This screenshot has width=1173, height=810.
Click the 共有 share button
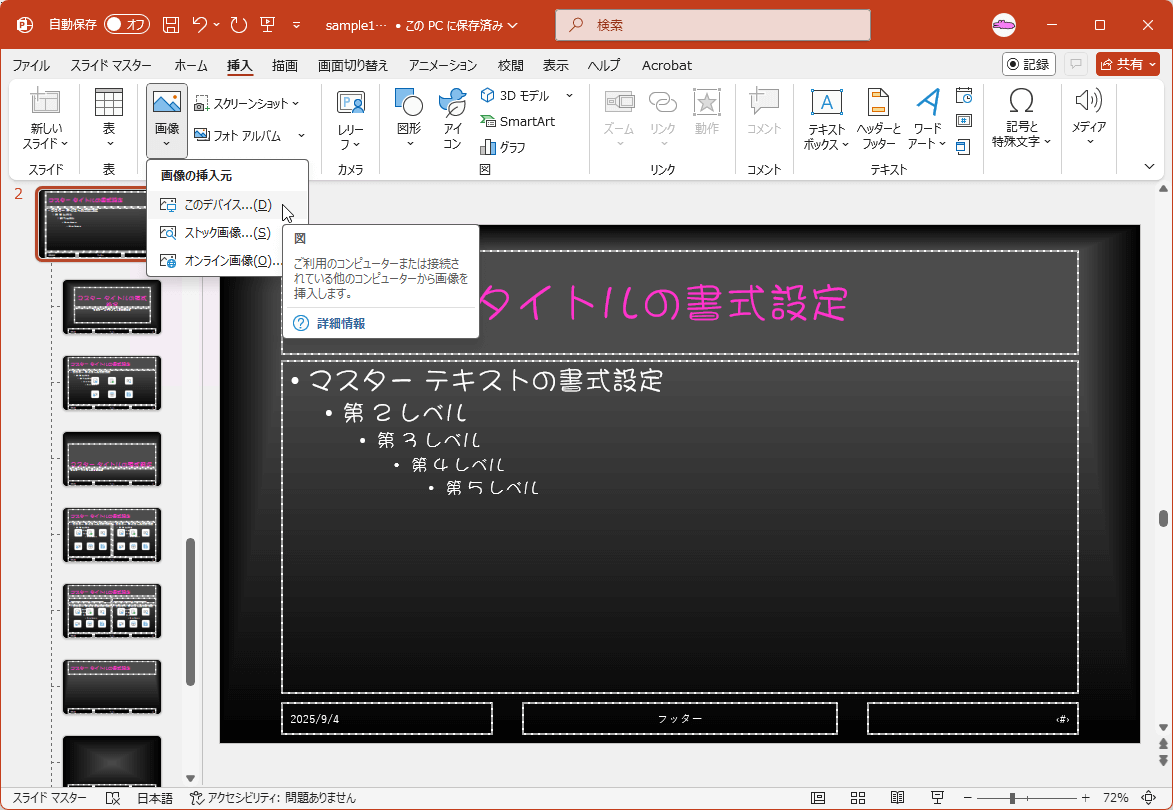(x=1127, y=64)
